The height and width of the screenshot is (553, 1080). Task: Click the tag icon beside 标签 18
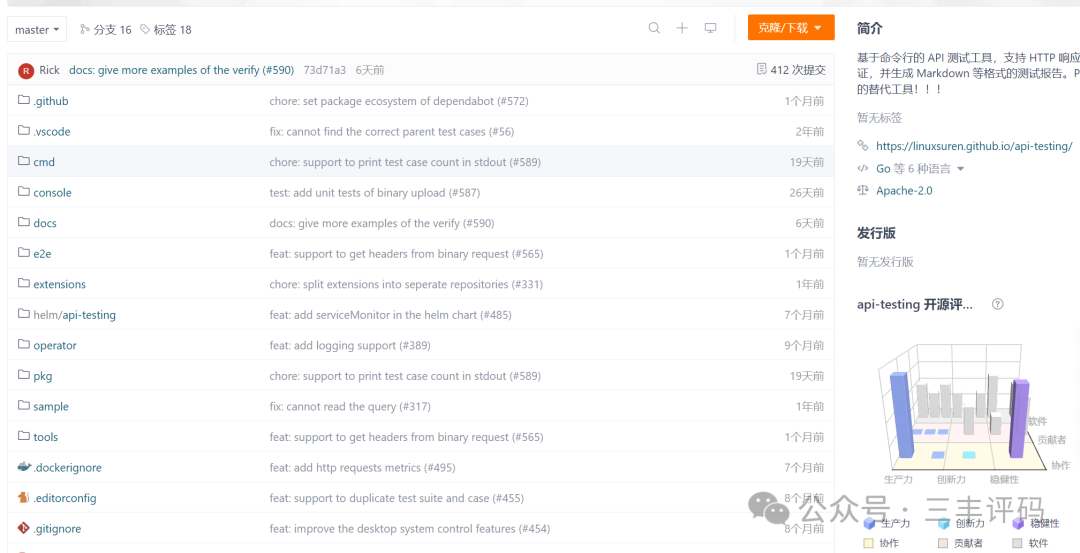[x=145, y=29]
